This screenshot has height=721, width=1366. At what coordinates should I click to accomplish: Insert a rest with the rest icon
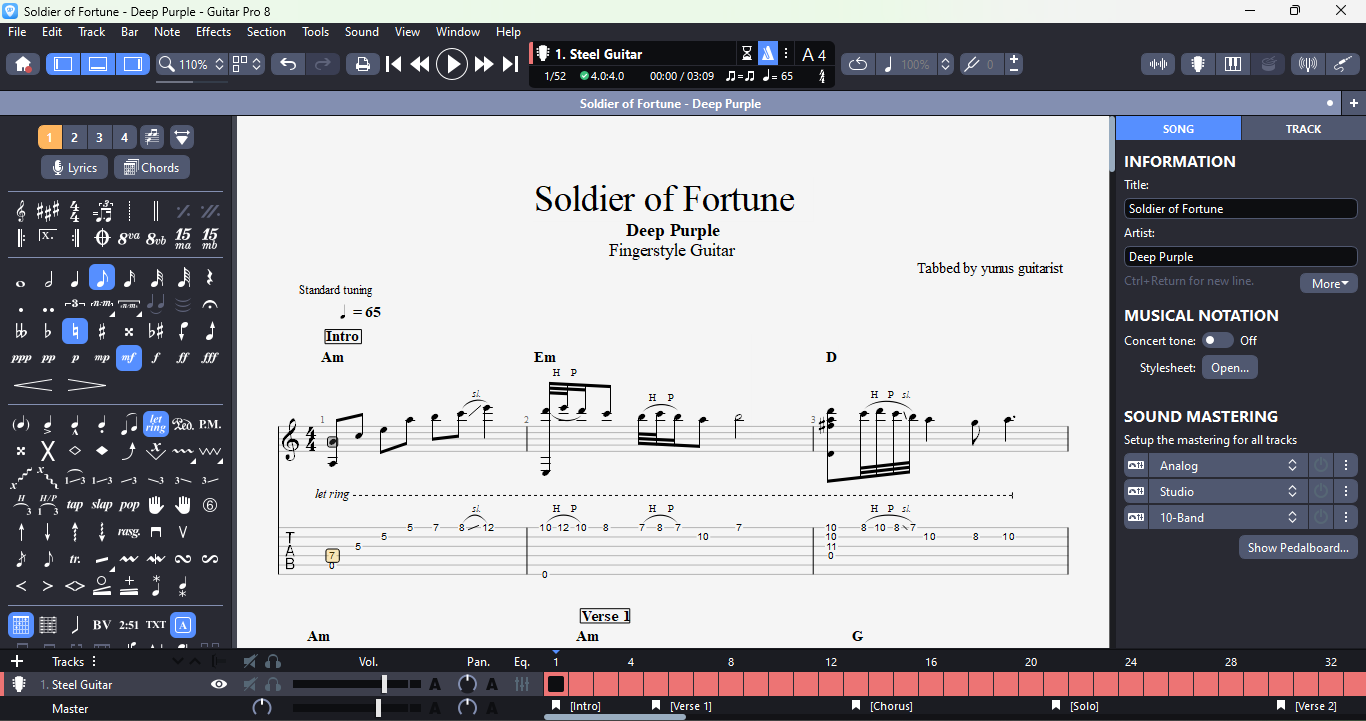click(x=210, y=278)
